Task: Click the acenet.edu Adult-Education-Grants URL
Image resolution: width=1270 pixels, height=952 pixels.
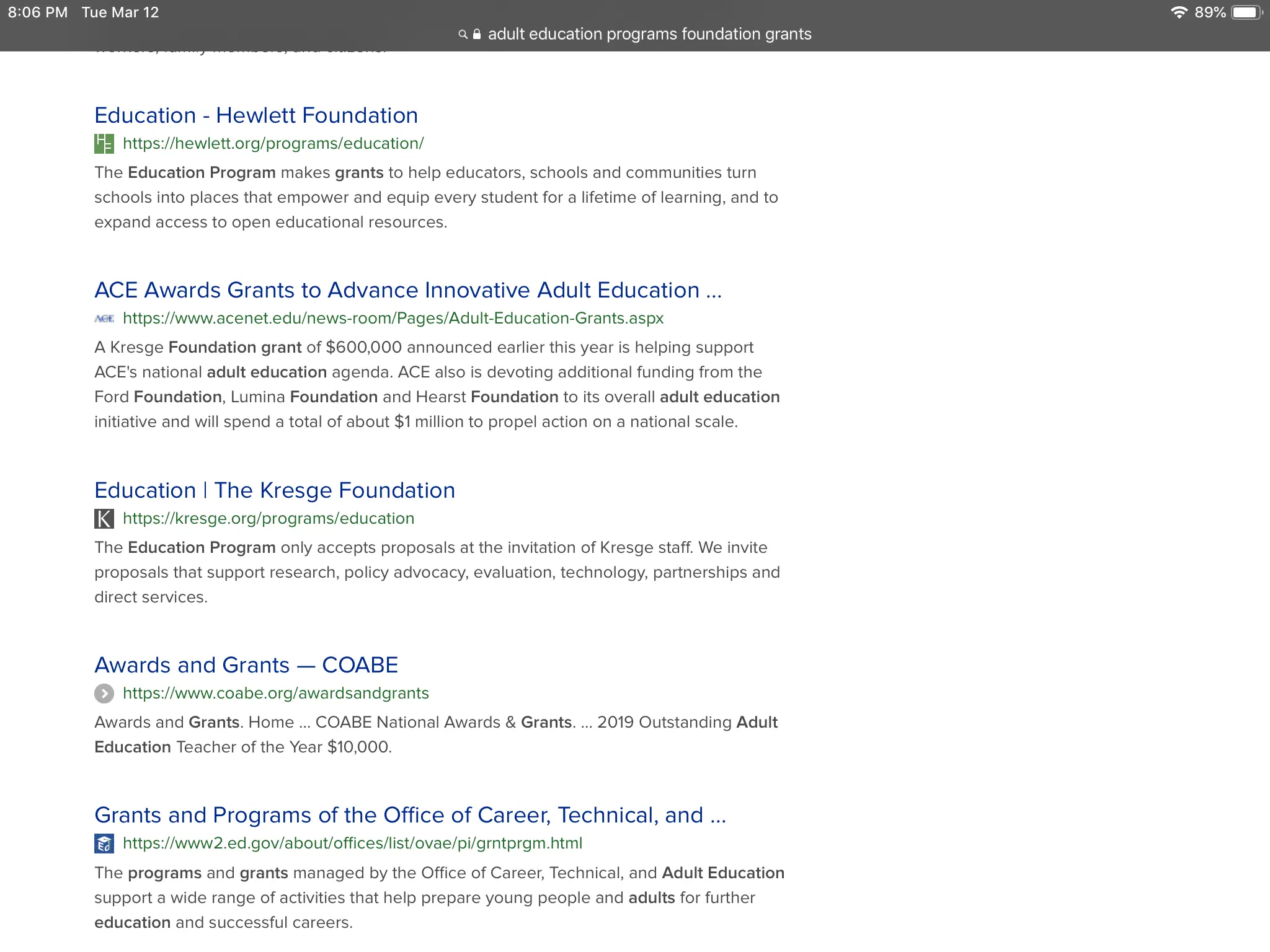Action: tap(393, 319)
